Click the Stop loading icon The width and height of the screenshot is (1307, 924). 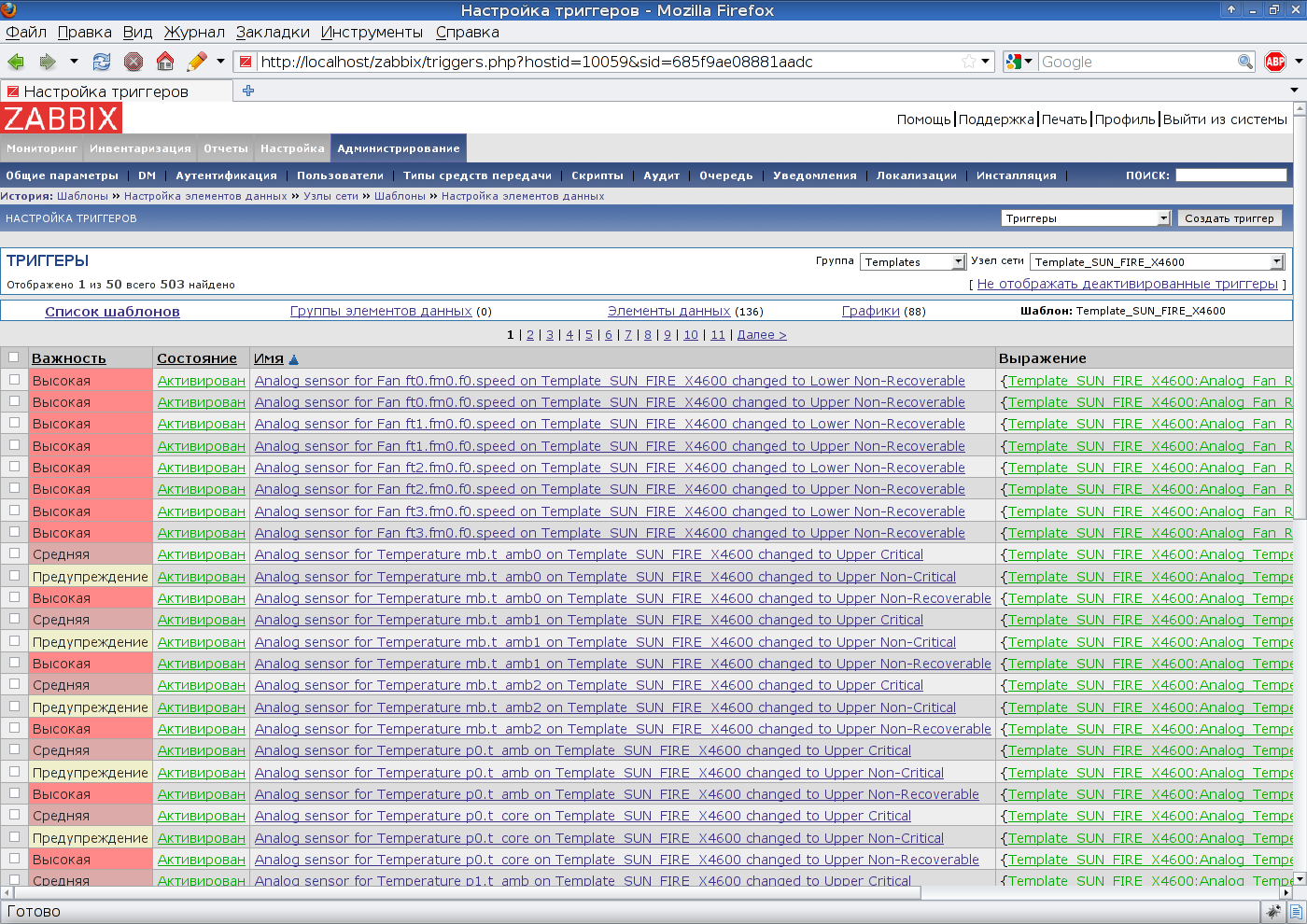134,62
